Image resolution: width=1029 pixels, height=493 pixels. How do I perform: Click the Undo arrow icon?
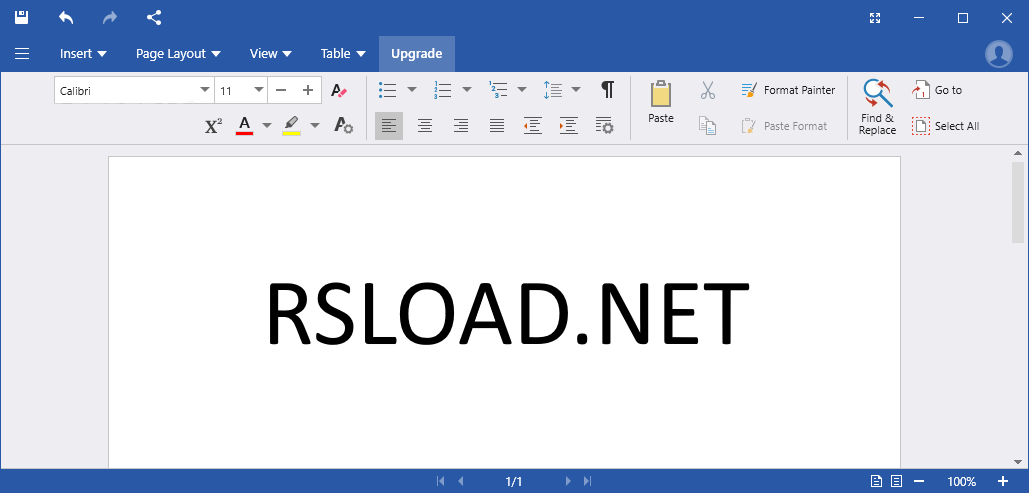click(x=66, y=17)
